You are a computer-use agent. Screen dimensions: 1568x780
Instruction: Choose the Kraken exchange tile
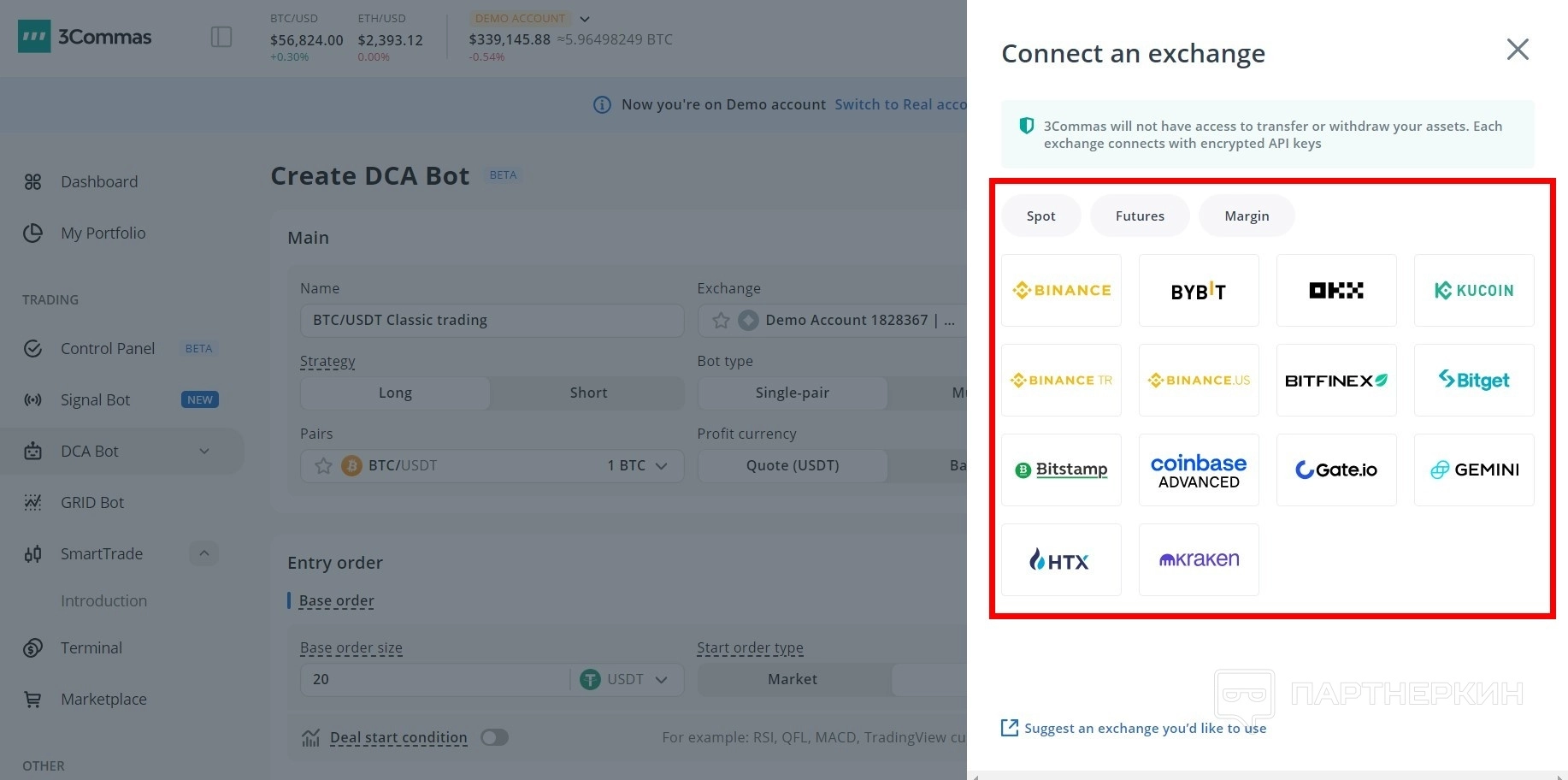pyautogui.click(x=1198, y=559)
